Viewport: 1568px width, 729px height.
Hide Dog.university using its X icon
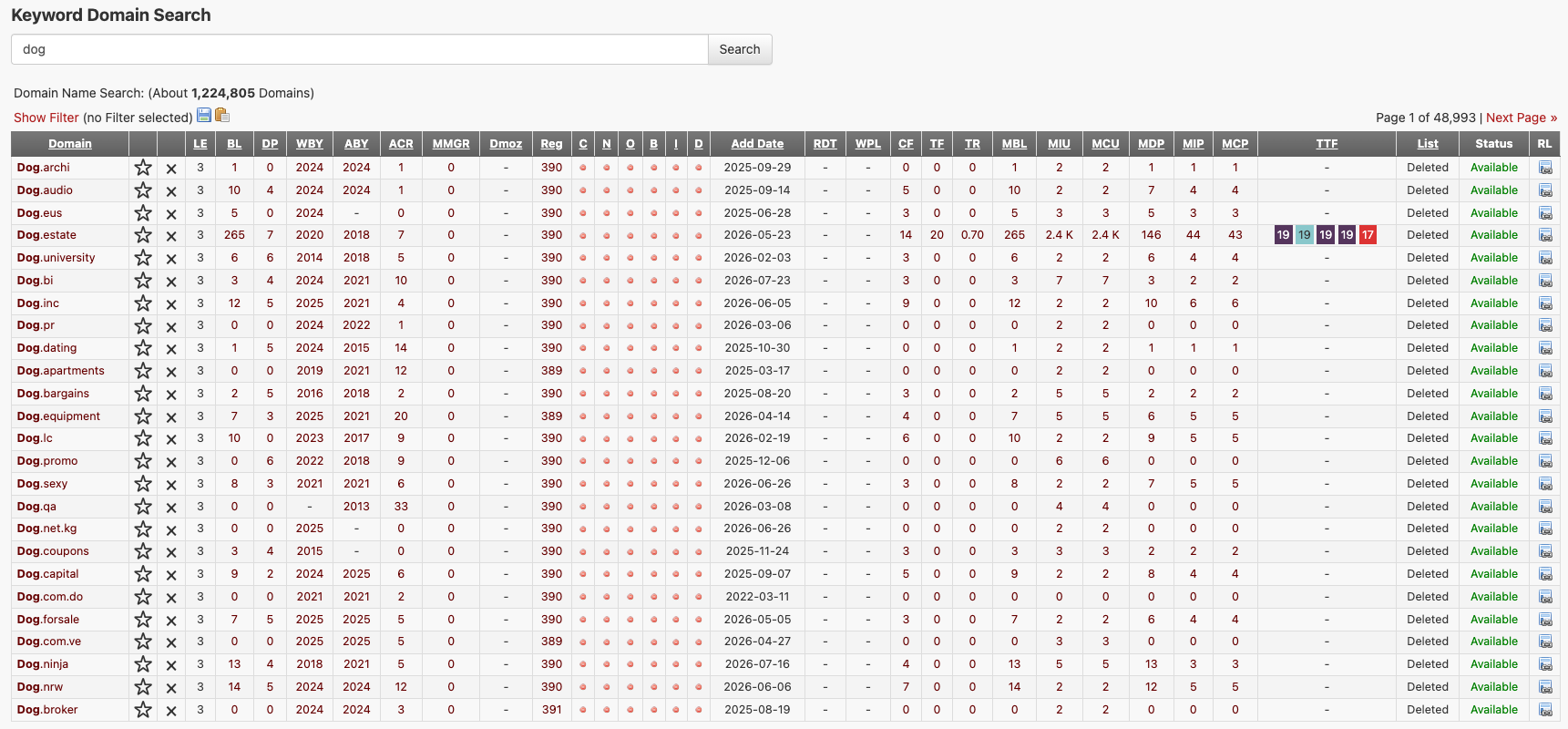(x=171, y=259)
